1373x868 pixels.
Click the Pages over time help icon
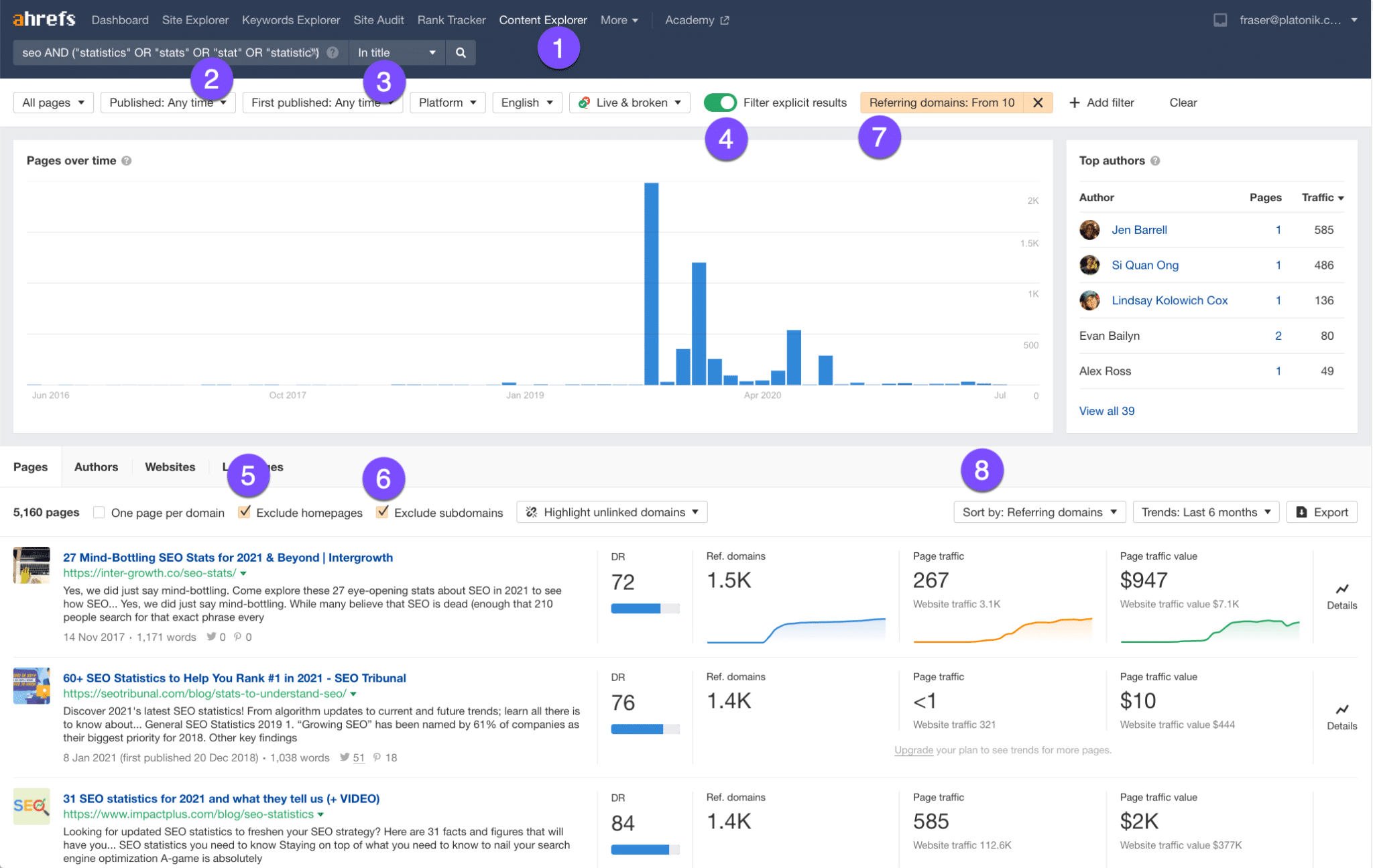tap(127, 161)
